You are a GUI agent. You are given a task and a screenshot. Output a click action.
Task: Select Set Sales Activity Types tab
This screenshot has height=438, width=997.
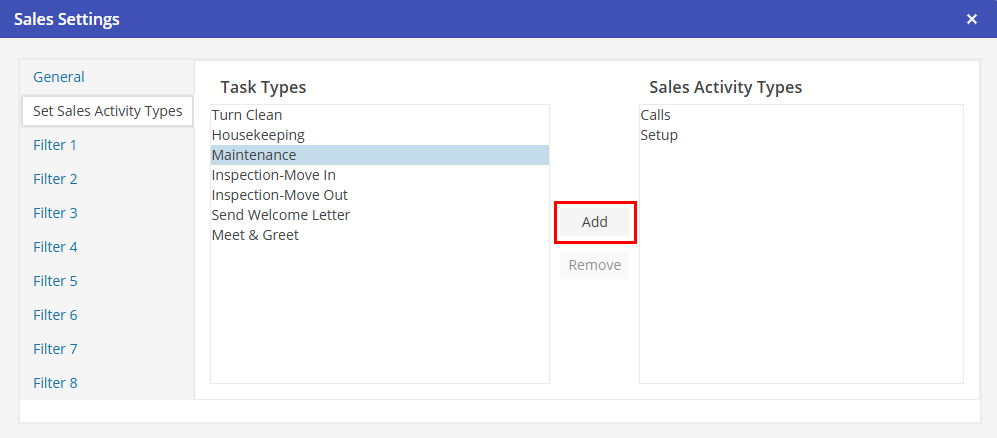(x=107, y=111)
